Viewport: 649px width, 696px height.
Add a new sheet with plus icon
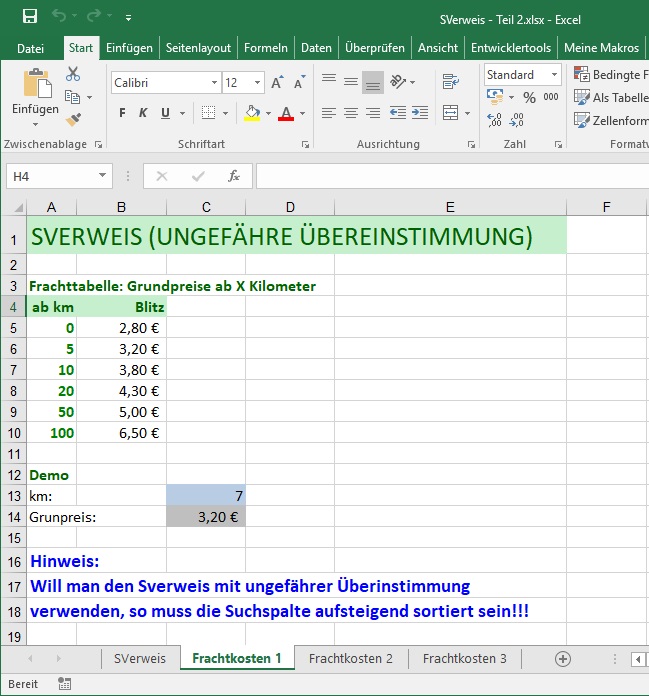click(x=563, y=658)
